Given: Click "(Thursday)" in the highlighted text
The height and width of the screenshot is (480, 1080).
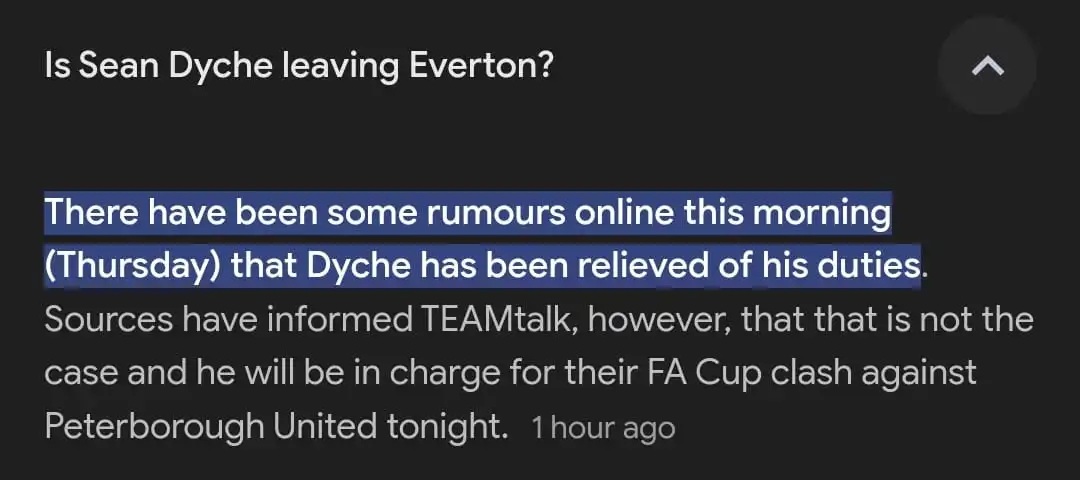Looking at the screenshot, I should tap(131, 267).
